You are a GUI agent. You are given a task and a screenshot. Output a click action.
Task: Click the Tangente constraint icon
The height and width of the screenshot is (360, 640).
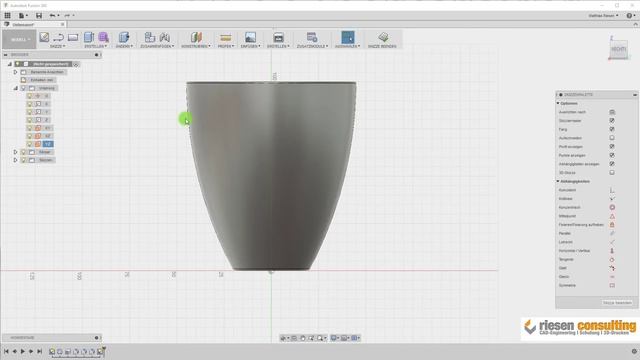pyautogui.click(x=612, y=260)
